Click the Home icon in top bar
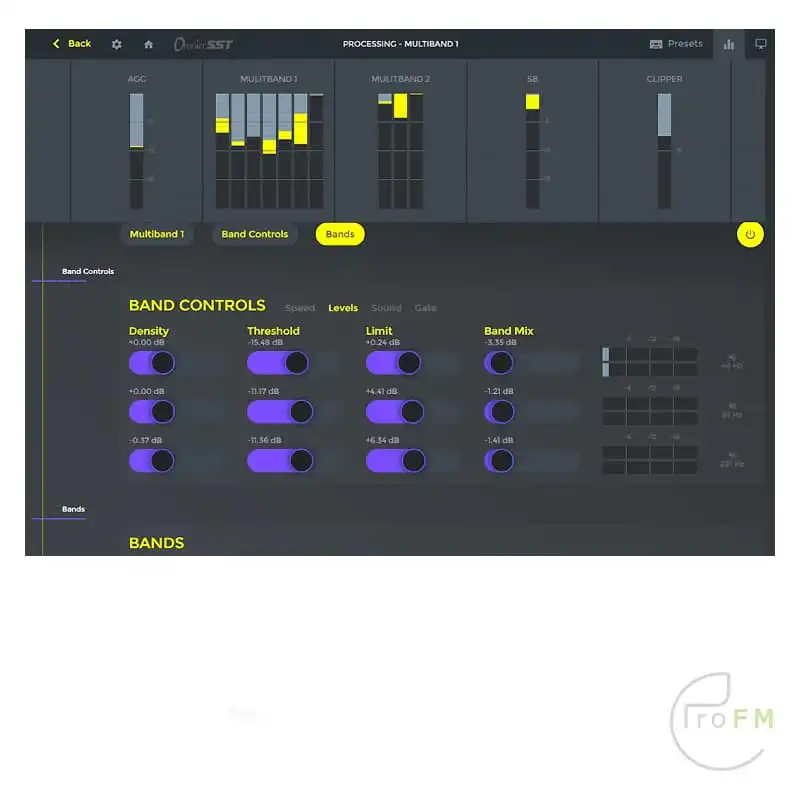The width and height of the screenshot is (800, 800). tap(148, 44)
